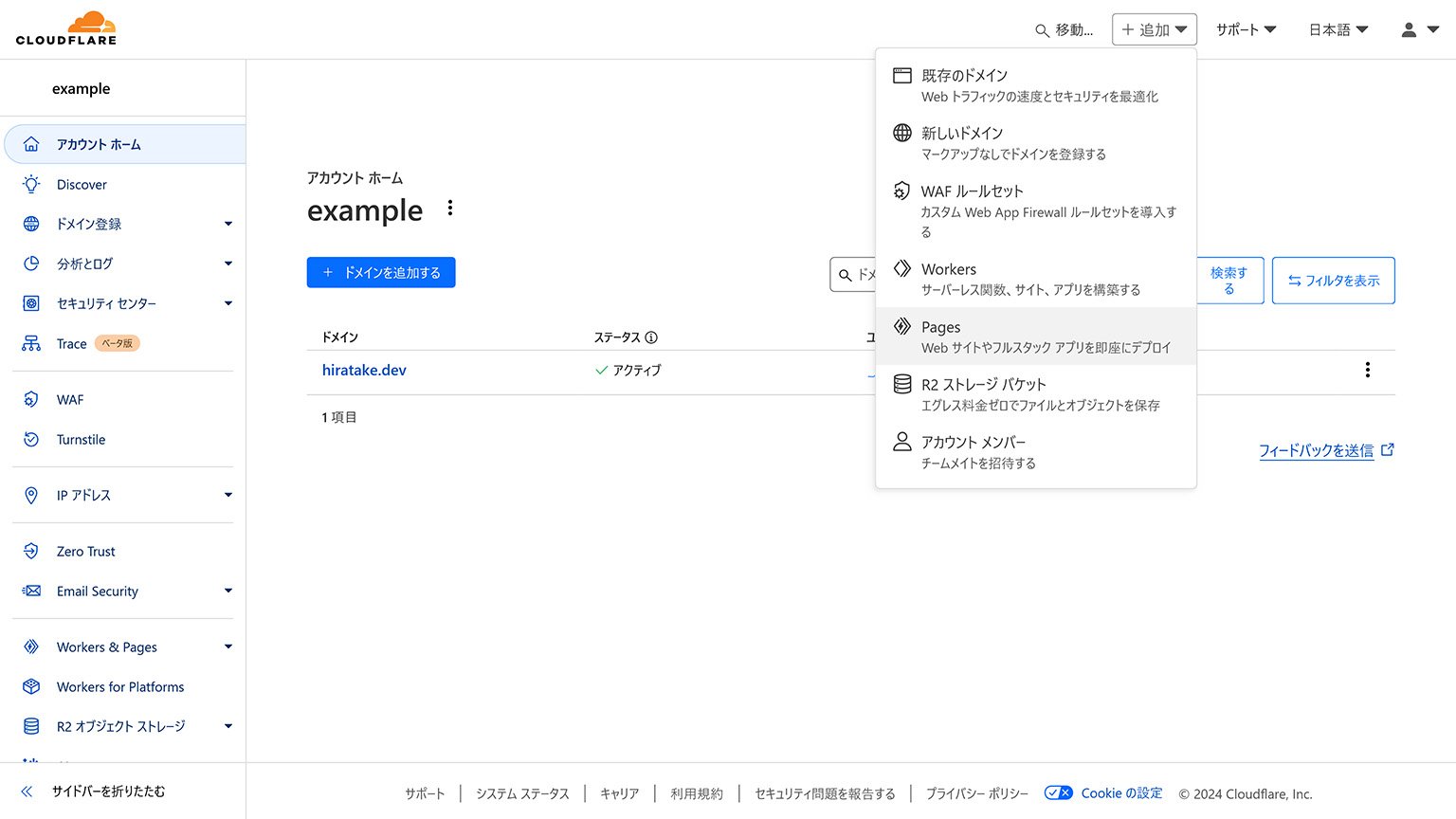The width and height of the screenshot is (1456, 819).
Task: Select Workers from add menu
Action: coord(1036,279)
